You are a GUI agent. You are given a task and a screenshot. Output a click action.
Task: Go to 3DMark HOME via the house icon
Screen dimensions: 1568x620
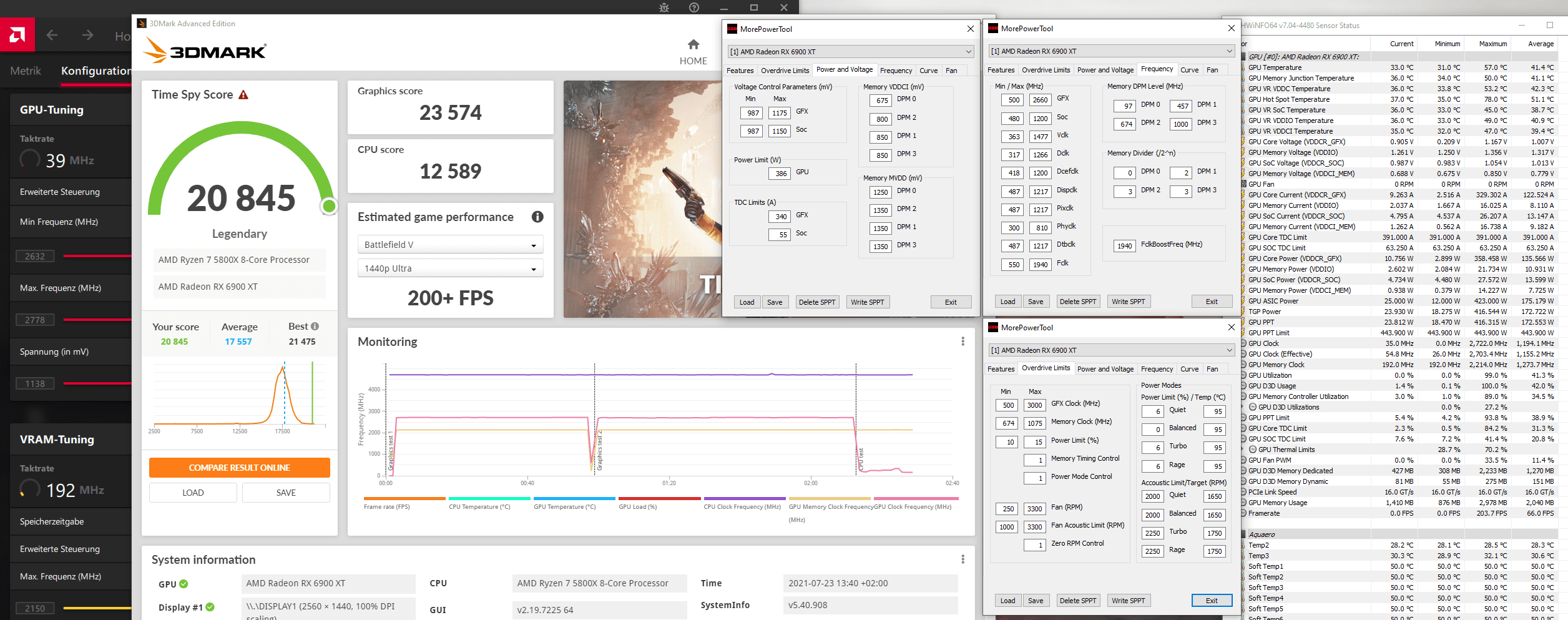[x=693, y=44]
